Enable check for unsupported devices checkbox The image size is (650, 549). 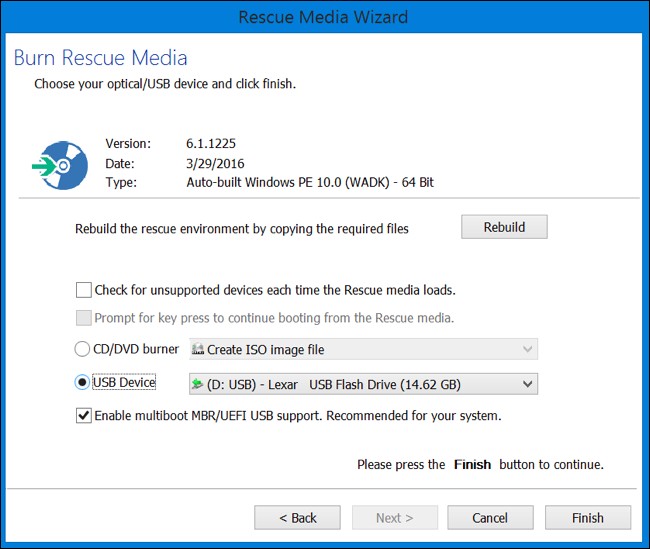[84, 290]
